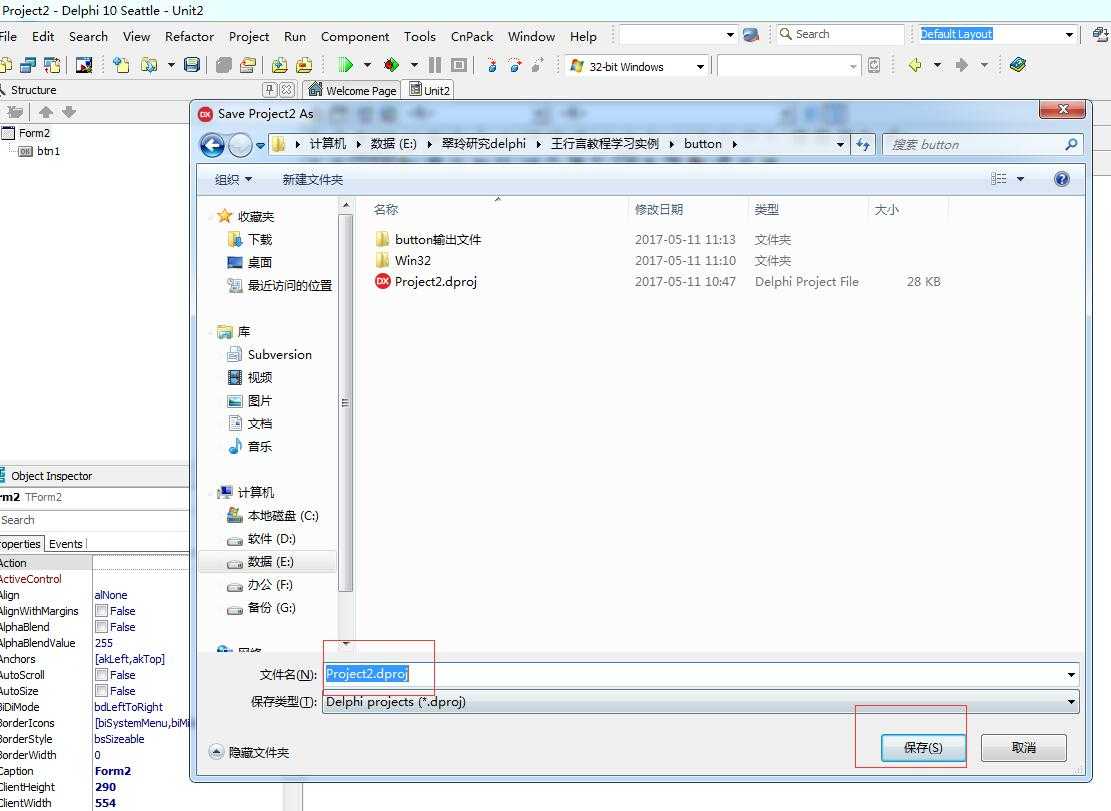This screenshot has width=1111, height=811.
Task: Click the 搜索 button search box
Action: (x=983, y=144)
